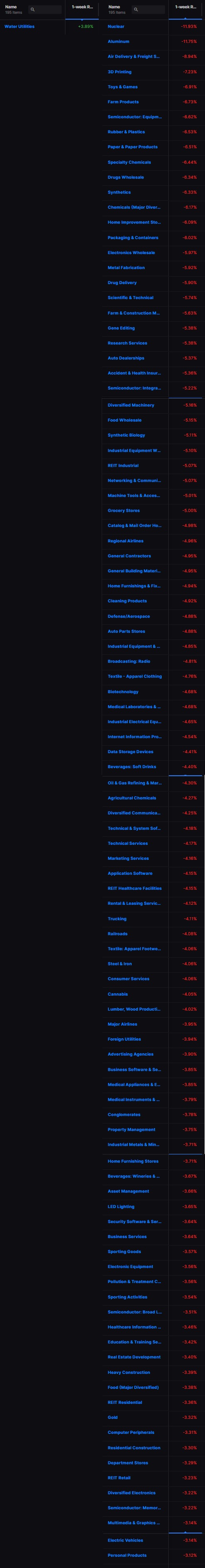Open the 3D Printing industry
The height and width of the screenshot is (1568, 205).
[120, 72]
